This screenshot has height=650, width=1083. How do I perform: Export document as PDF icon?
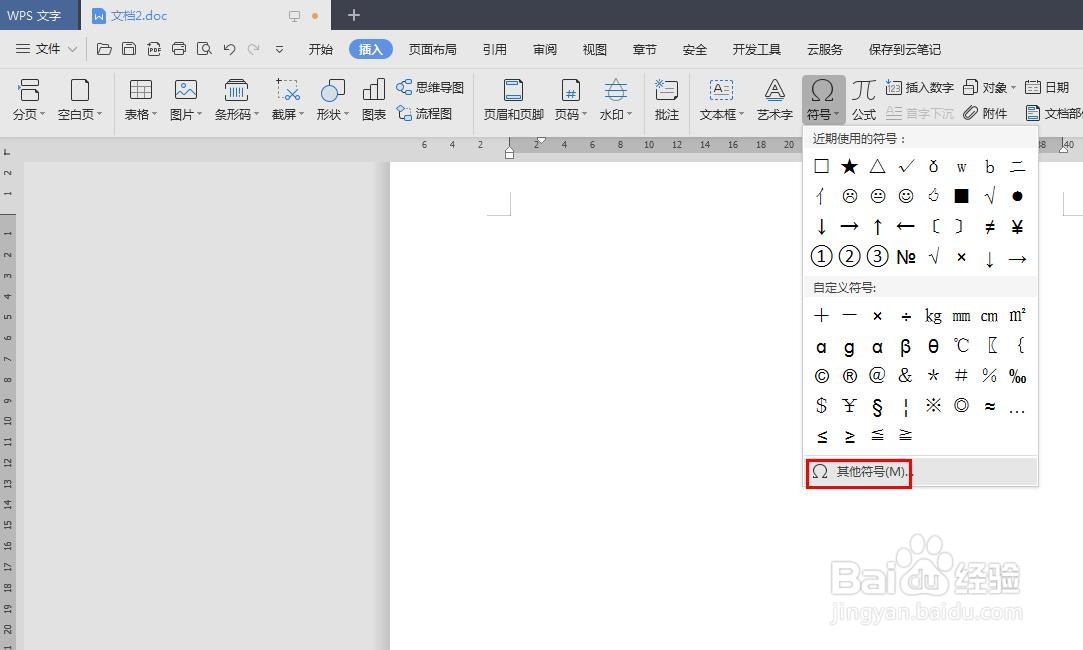154,49
